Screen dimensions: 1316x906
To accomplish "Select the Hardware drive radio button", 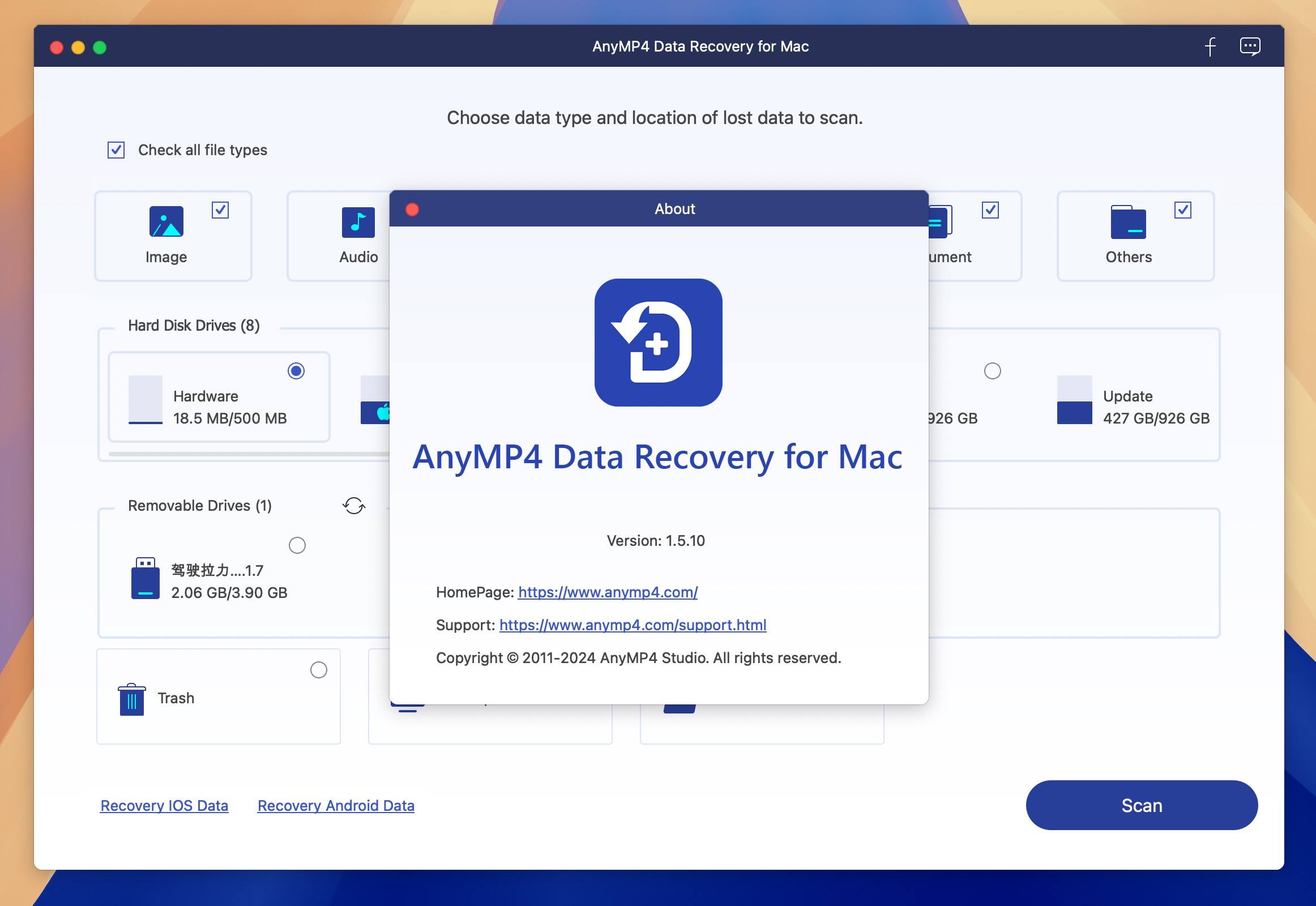I will pyautogui.click(x=297, y=371).
